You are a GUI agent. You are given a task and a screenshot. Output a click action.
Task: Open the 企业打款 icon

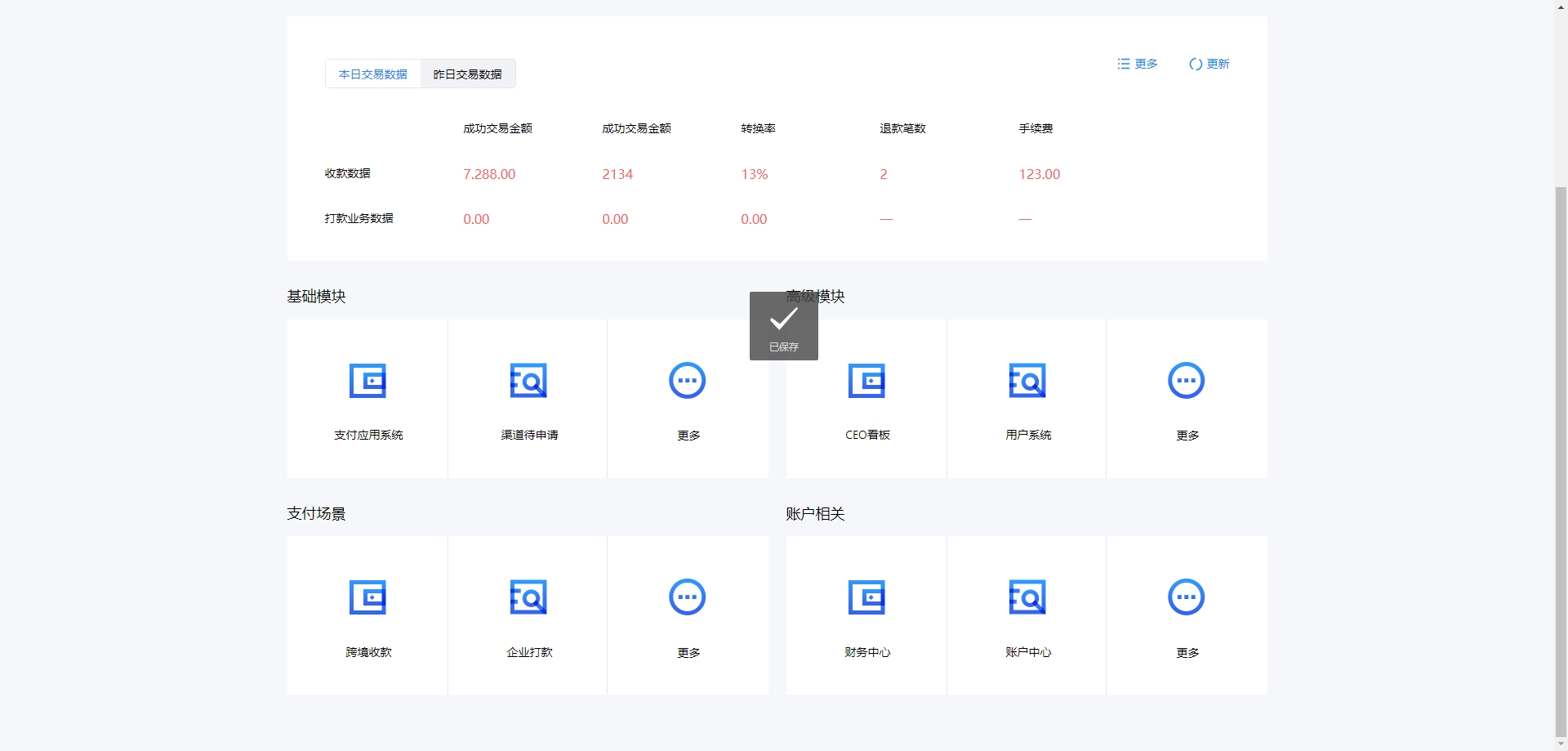(x=528, y=597)
